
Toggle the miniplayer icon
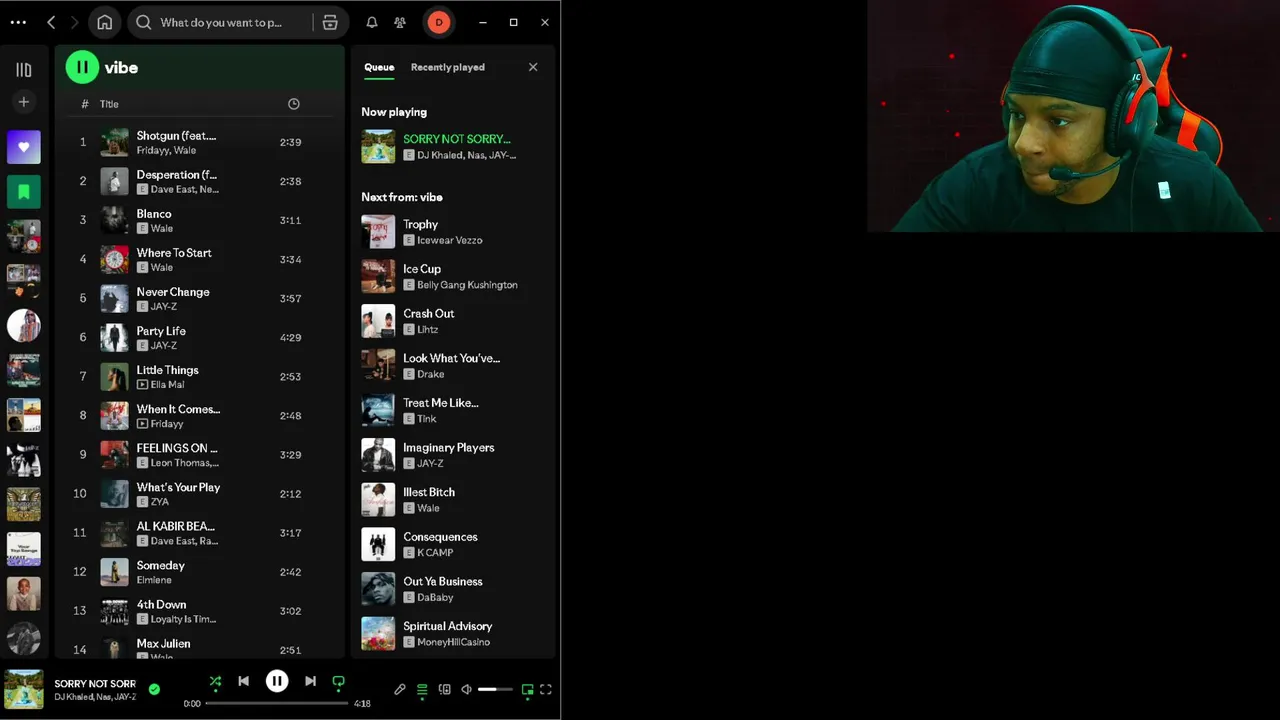[527, 689]
